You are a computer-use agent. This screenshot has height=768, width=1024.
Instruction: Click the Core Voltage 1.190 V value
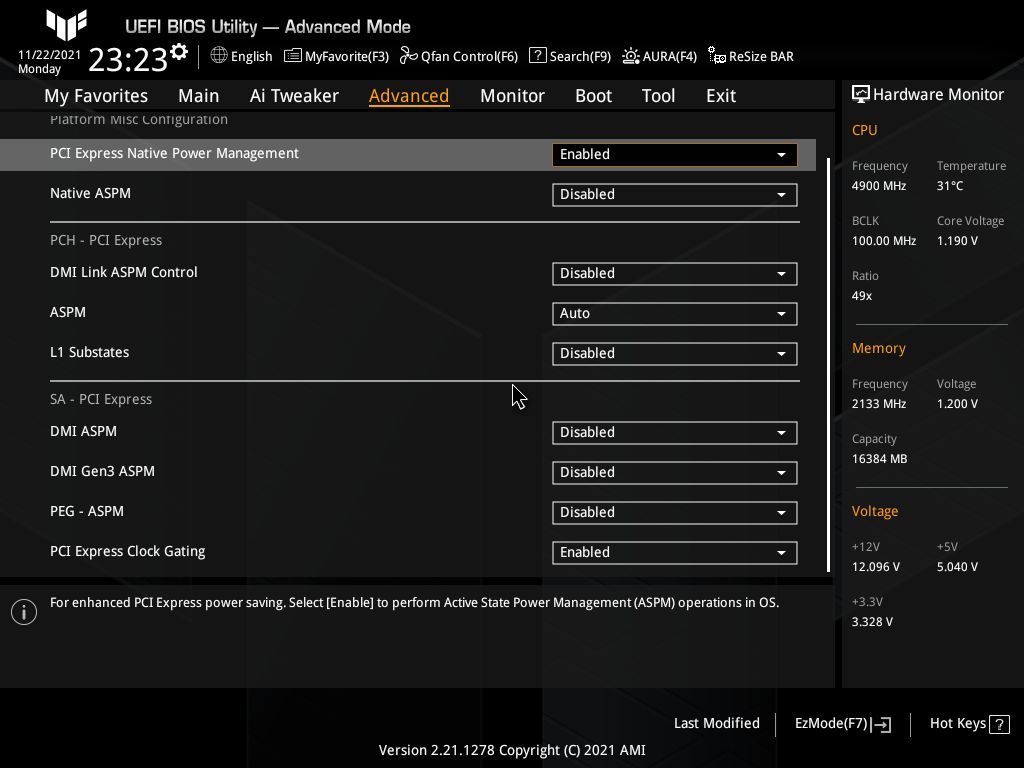tap(957, 240)
